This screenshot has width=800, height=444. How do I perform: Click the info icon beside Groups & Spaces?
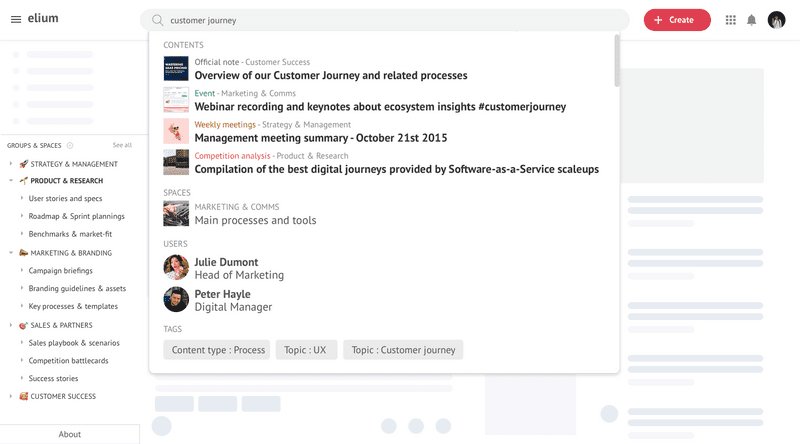tap(70, 145)
